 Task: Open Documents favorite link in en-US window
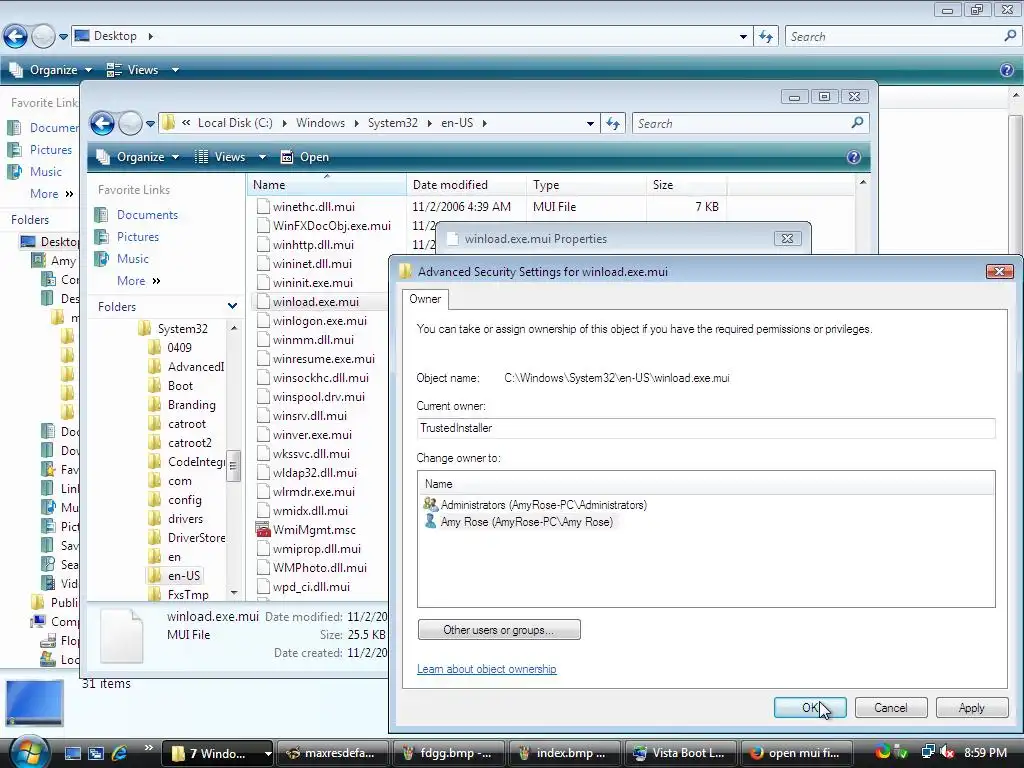pos(147,214)
